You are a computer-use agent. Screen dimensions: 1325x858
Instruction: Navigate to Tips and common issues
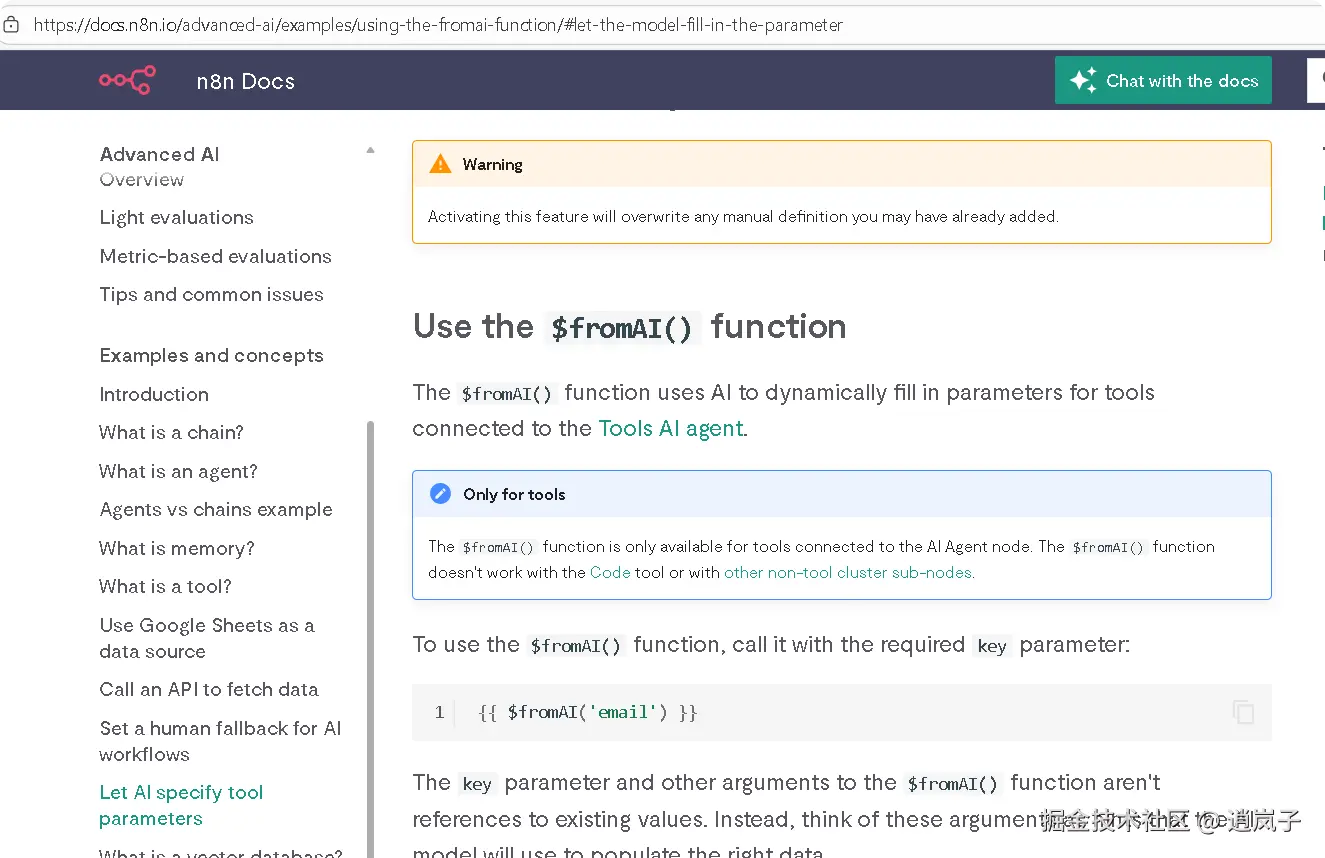coord(211,294)
